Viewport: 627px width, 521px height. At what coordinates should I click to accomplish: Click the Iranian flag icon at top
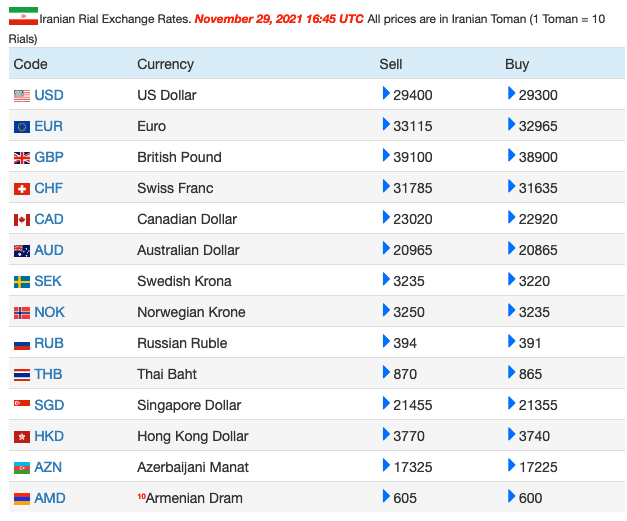(x=23, y=16)
